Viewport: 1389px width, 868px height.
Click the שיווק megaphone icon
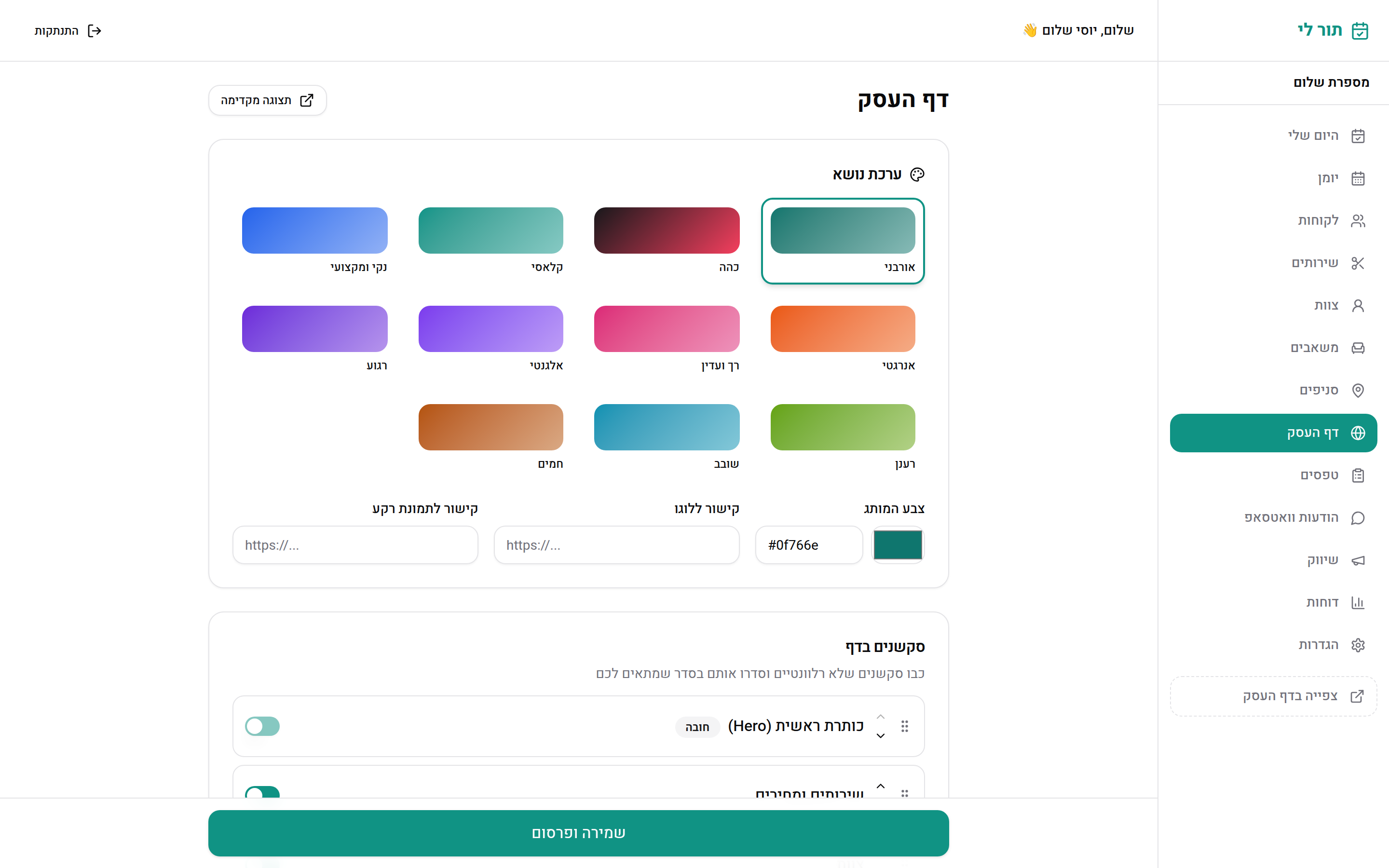(x=1358, y=560)
